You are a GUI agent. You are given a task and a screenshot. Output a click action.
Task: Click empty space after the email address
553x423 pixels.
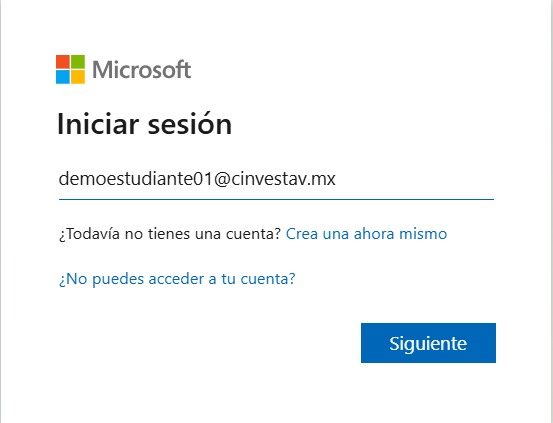click(414, 179)
